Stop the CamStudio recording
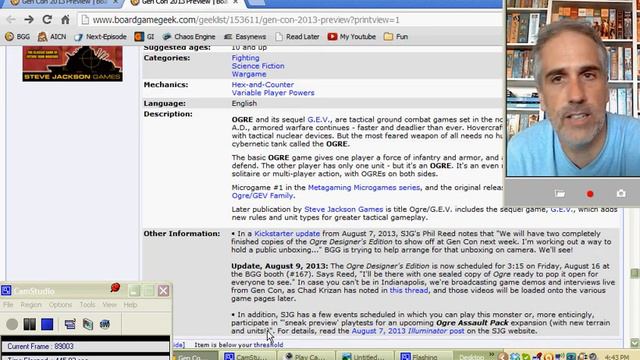Image resolution: width=640 pixels, height=360 pixels. click(x=47, y=324)
